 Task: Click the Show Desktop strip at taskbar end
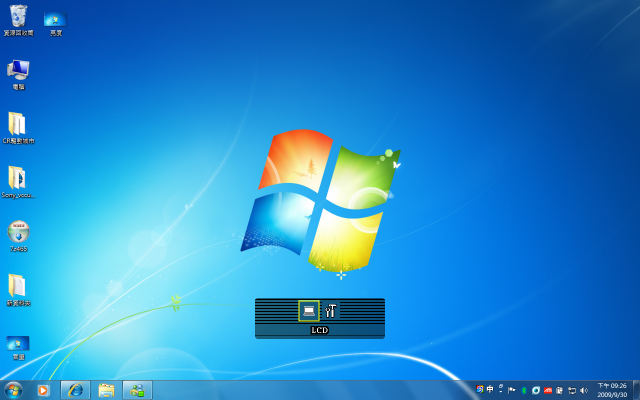tap(636, 391)
